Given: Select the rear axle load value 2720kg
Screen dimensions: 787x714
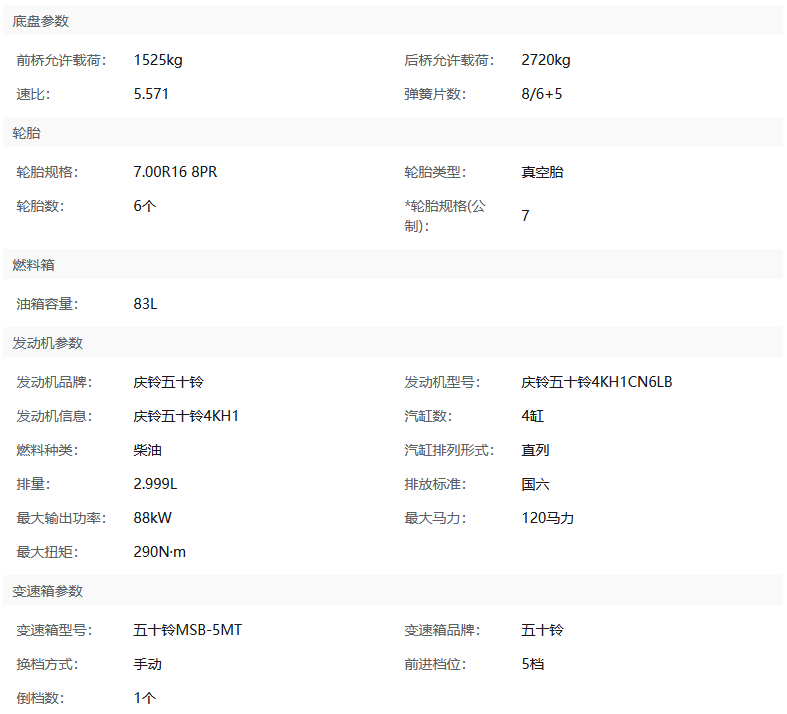Looking at the screenshot, I should [x=546, y=60].
